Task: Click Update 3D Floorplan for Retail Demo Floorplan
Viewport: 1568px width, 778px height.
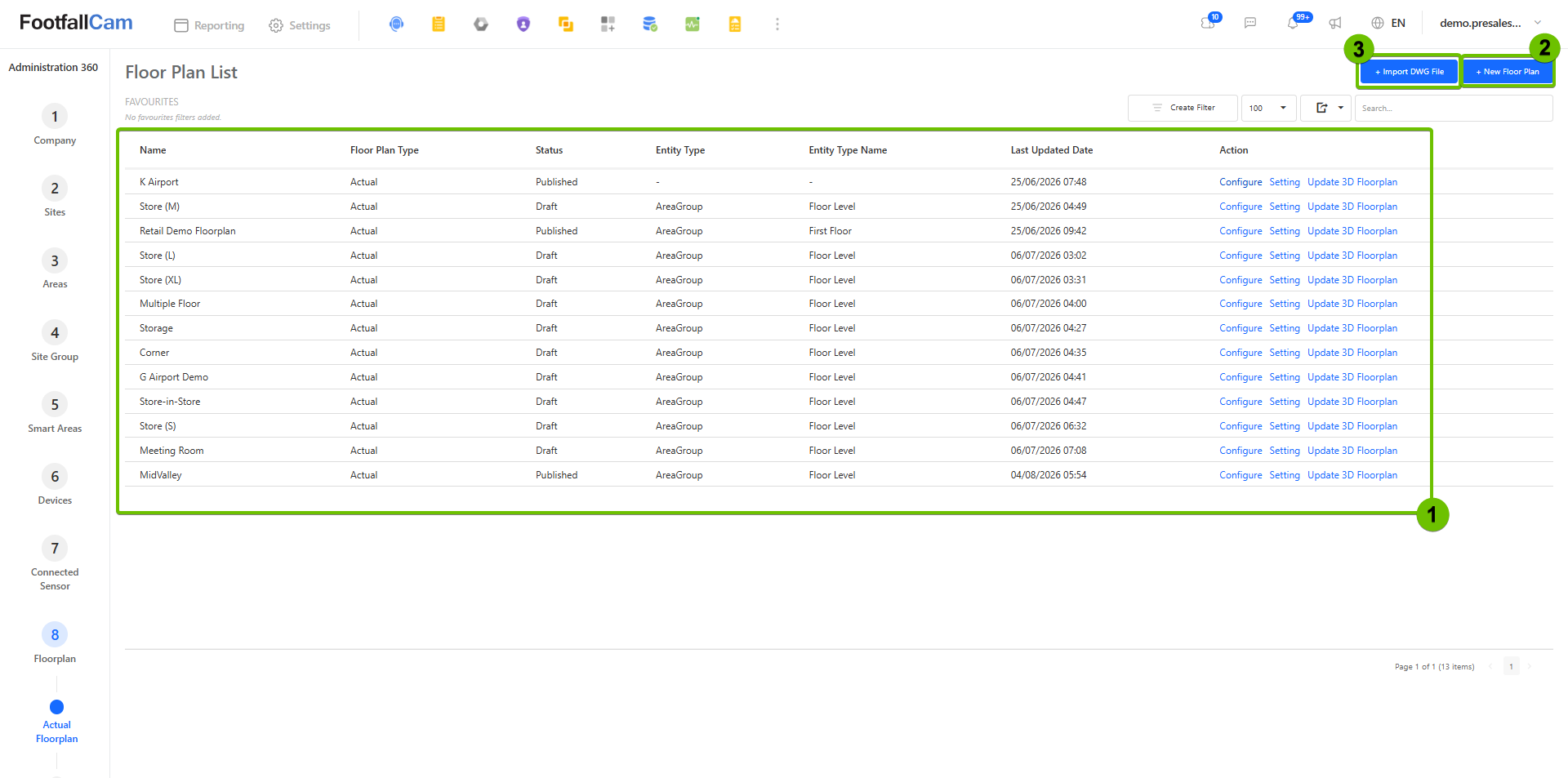Action: point(1352,231)
